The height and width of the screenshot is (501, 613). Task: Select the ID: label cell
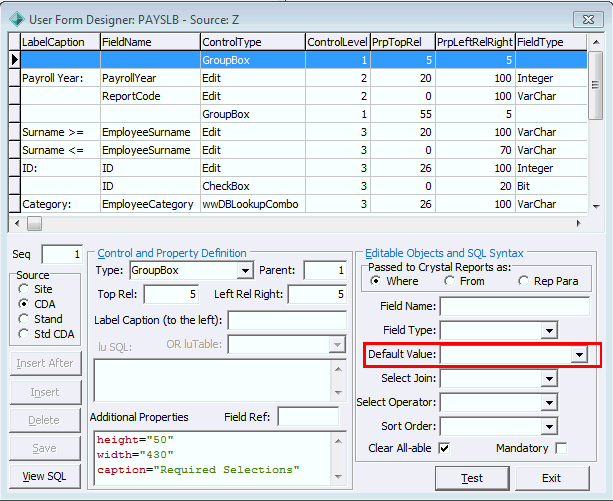(x=61, y=168)
